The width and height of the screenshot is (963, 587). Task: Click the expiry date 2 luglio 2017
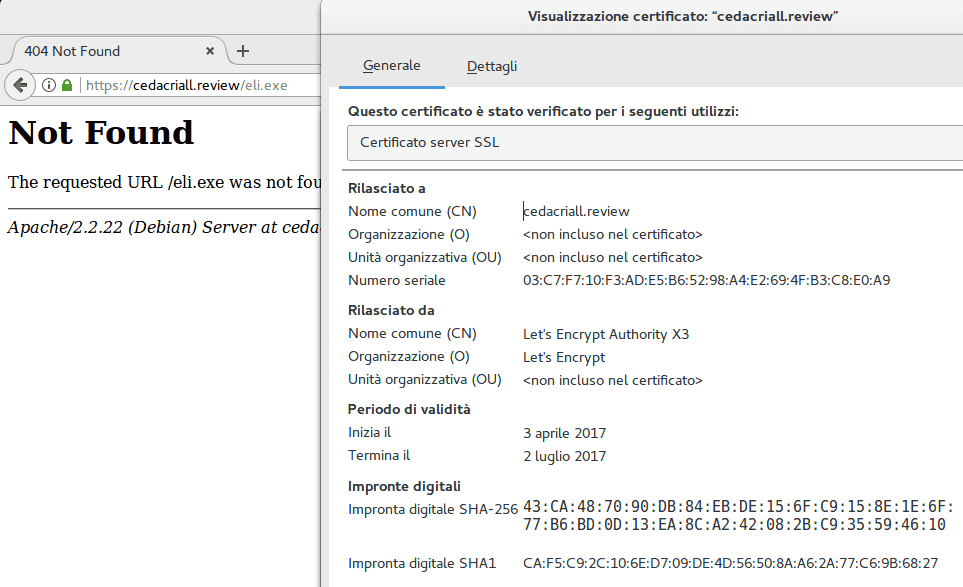pyautogui.click(x=564, y=456)
